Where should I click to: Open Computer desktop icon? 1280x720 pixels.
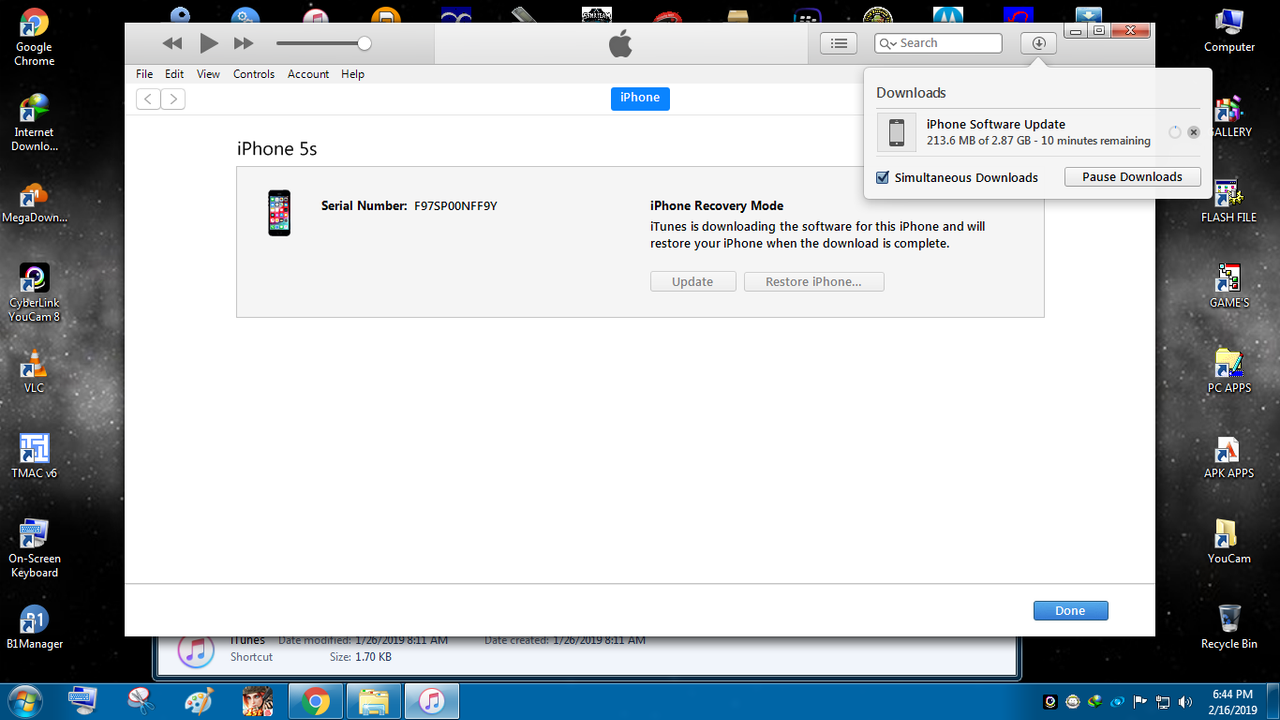coord(1229,30)
